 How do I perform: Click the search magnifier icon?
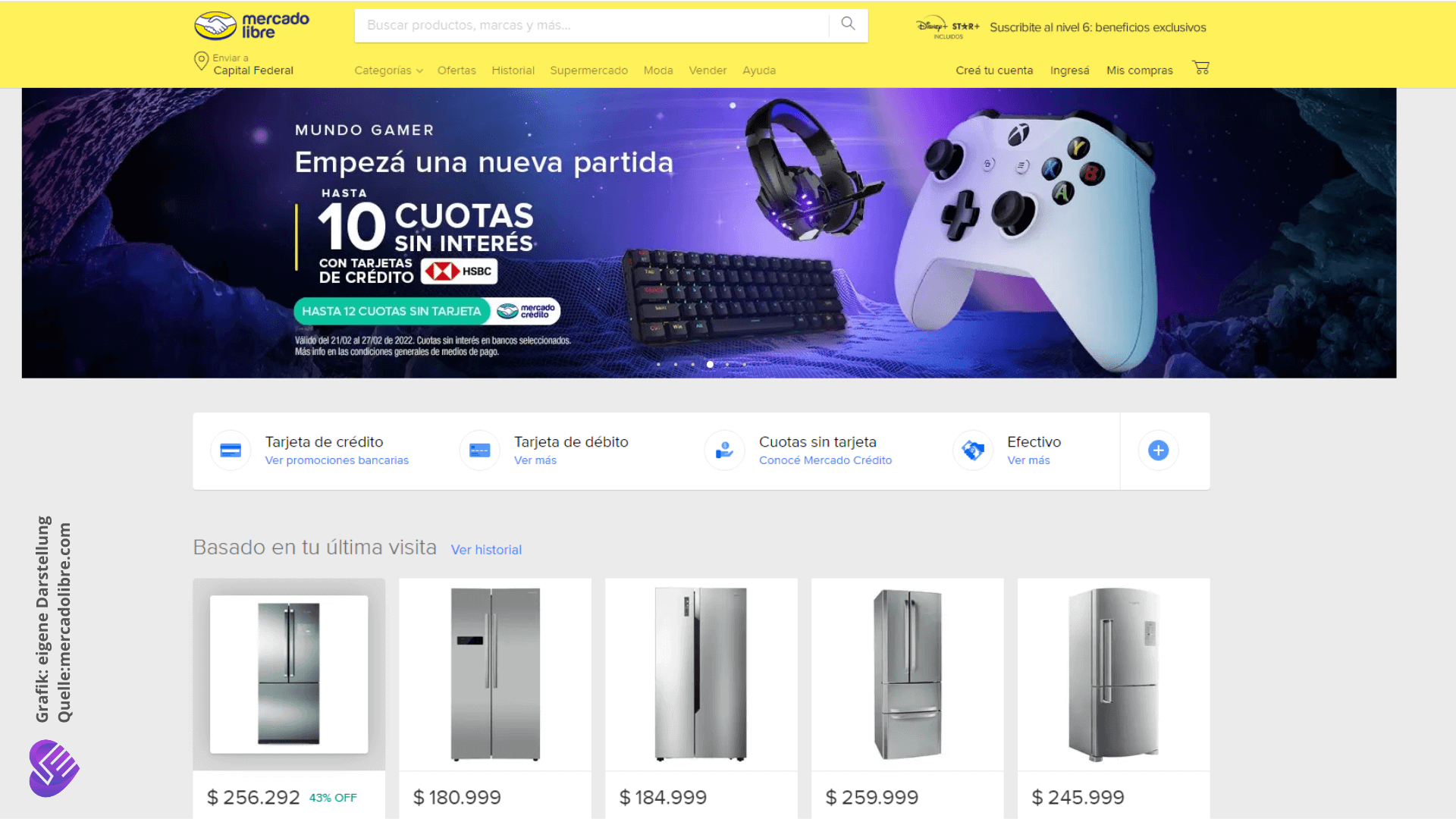coord(848,24)
